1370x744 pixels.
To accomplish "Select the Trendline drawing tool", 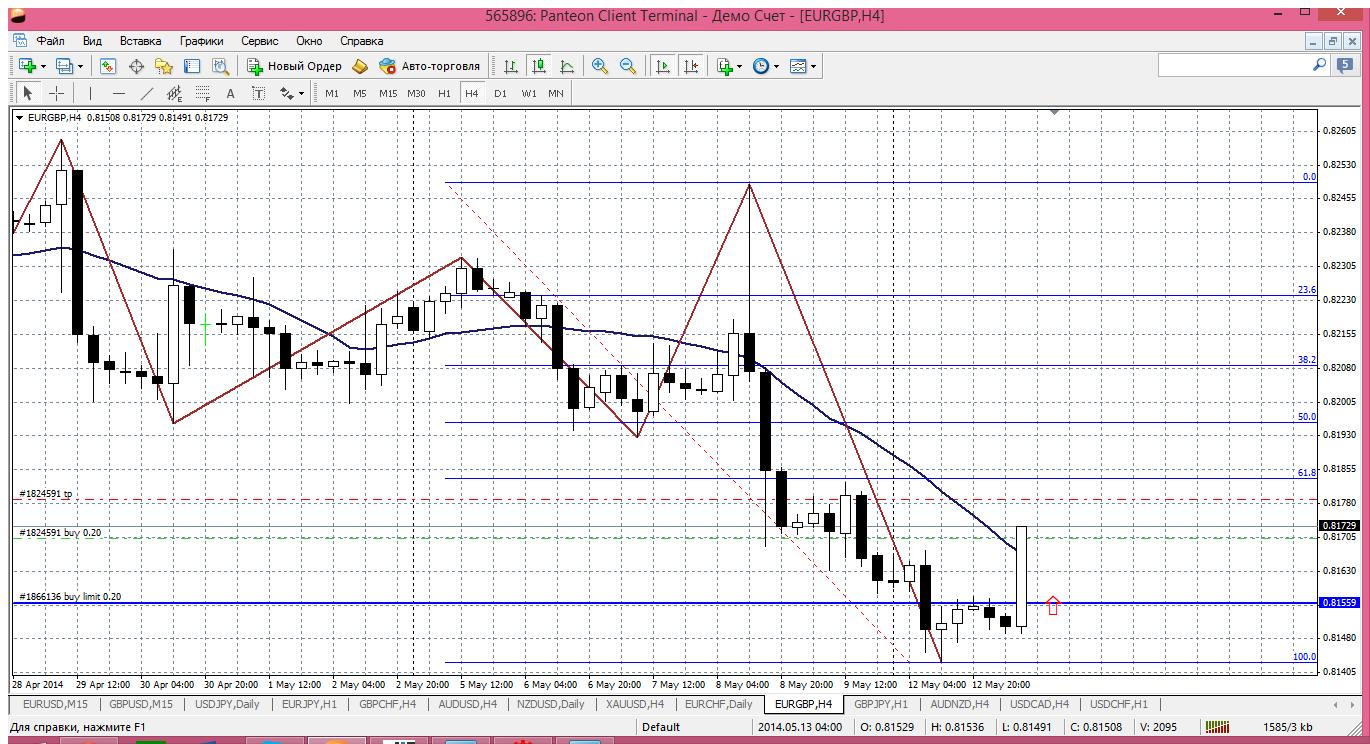I will (147, 93).
